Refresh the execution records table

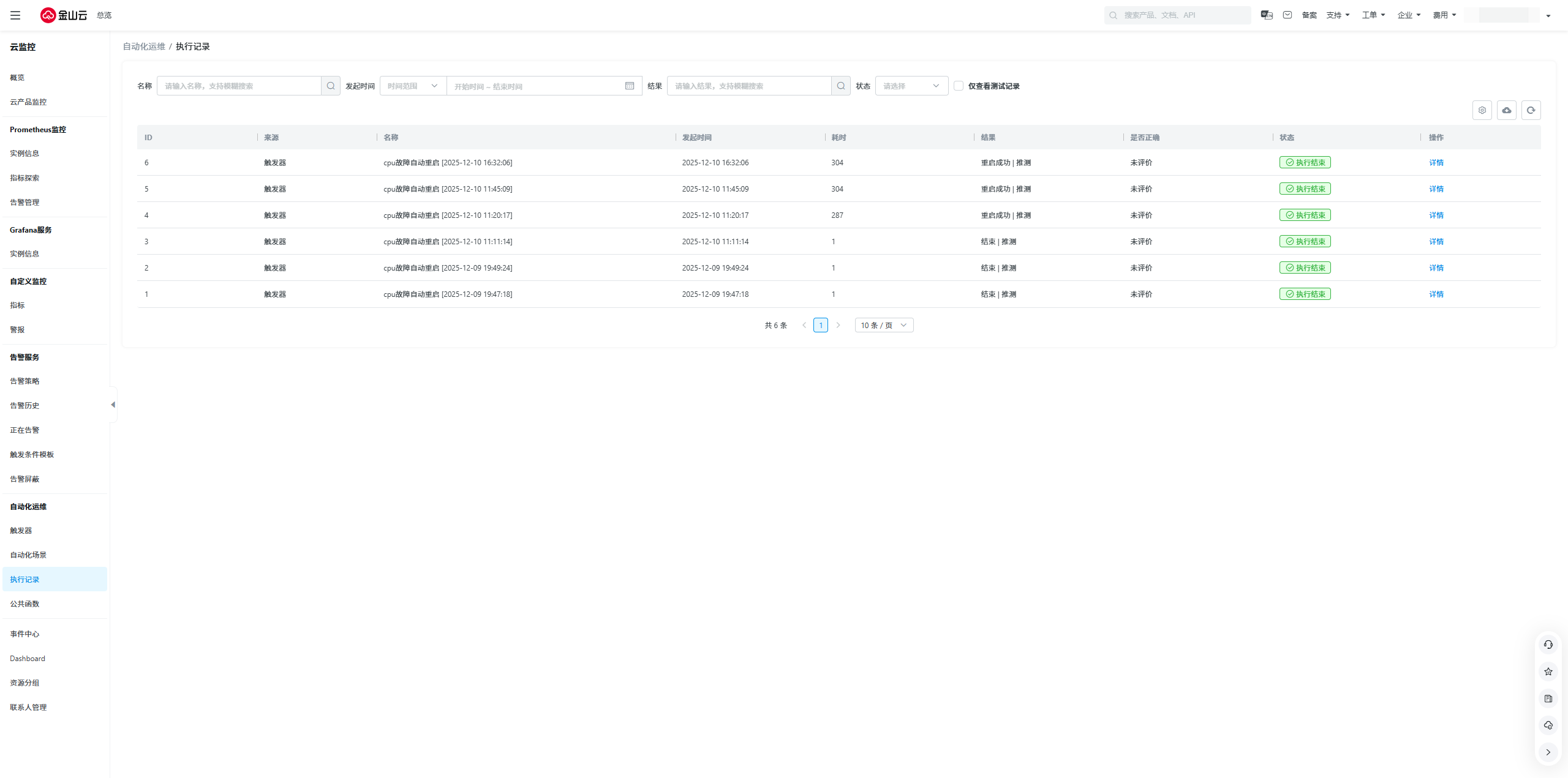coord(1531,110)
